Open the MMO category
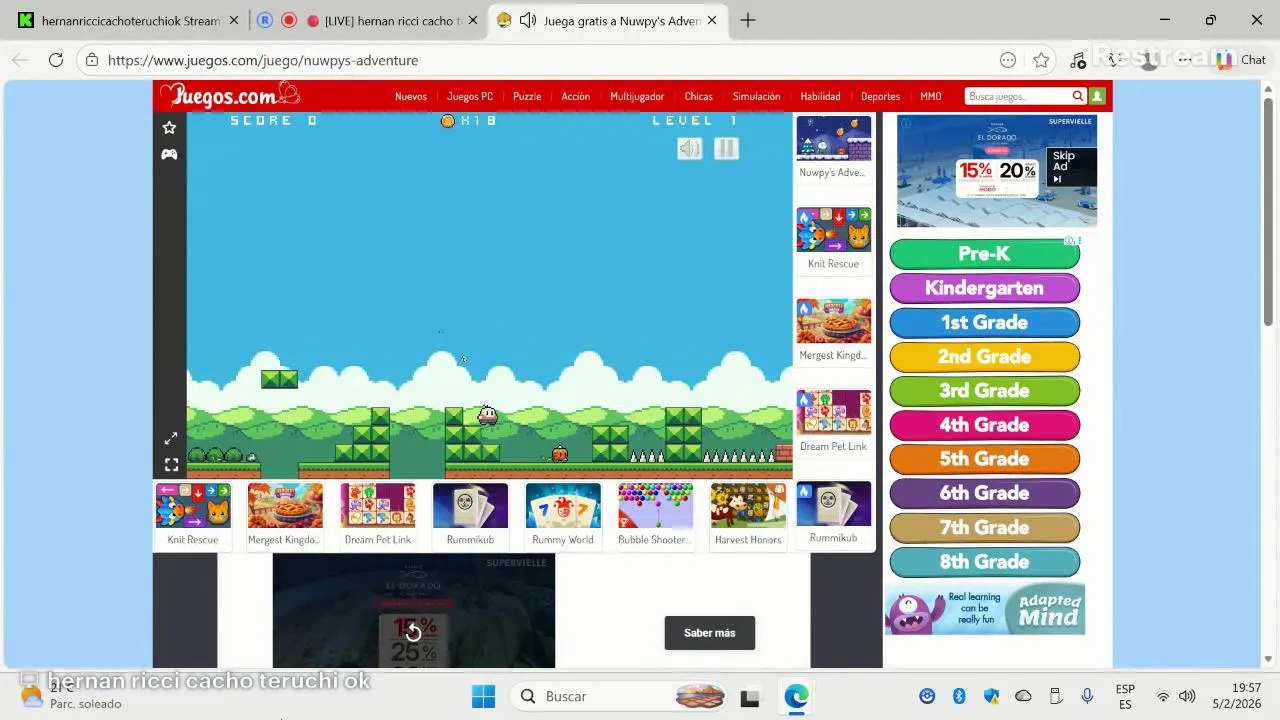The height and width of the screenshot is (720, 1280). pos(931,96)
